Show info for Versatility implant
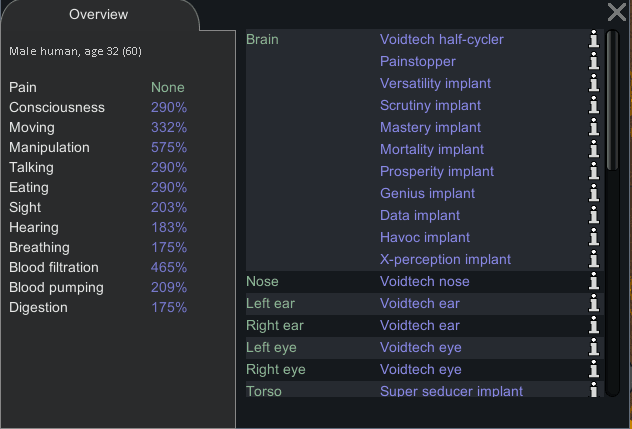Viewport: 632px width, 429px height. point(594,84)
